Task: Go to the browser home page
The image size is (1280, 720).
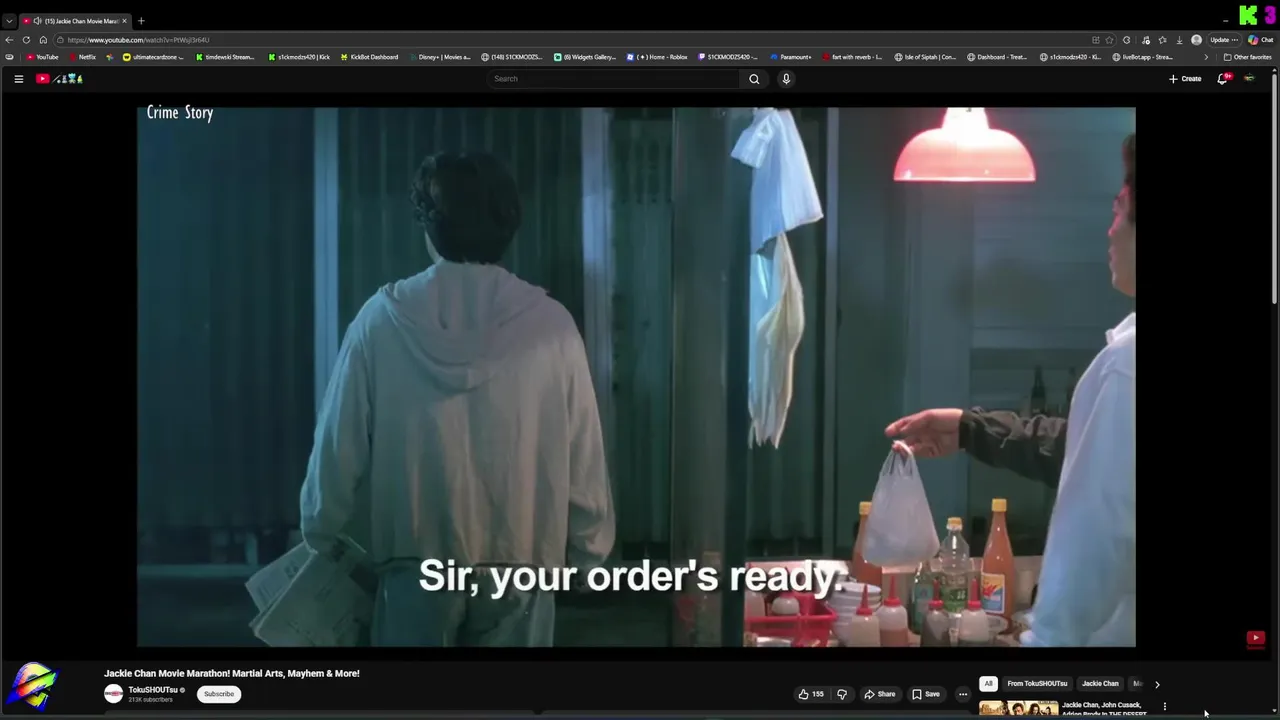Action: click(x=43, y=40)
